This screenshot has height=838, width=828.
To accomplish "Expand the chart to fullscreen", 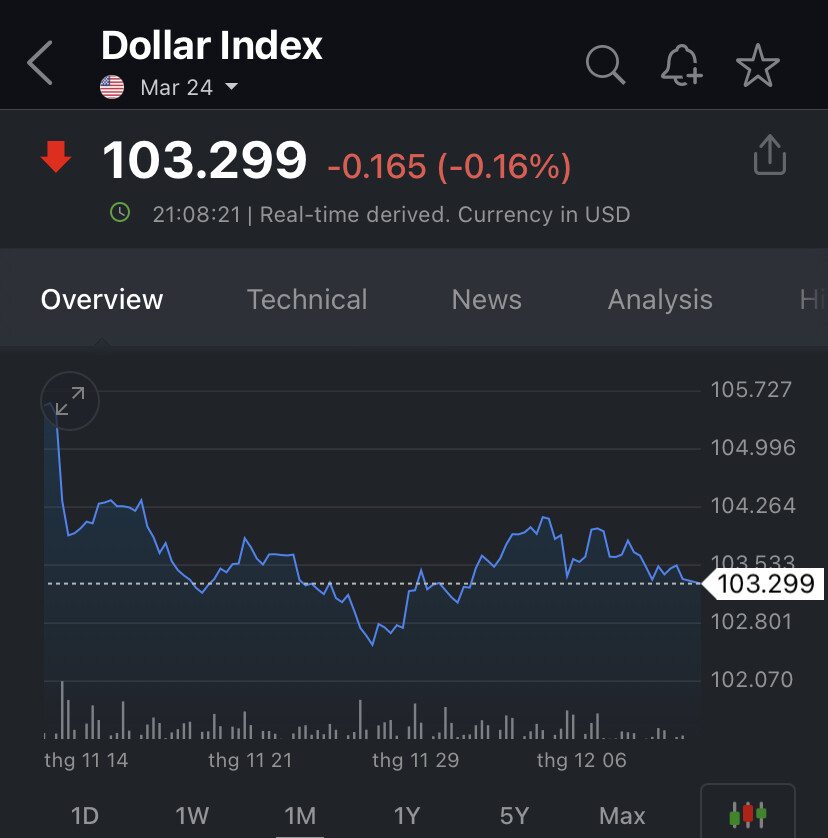I will point(70,401).
